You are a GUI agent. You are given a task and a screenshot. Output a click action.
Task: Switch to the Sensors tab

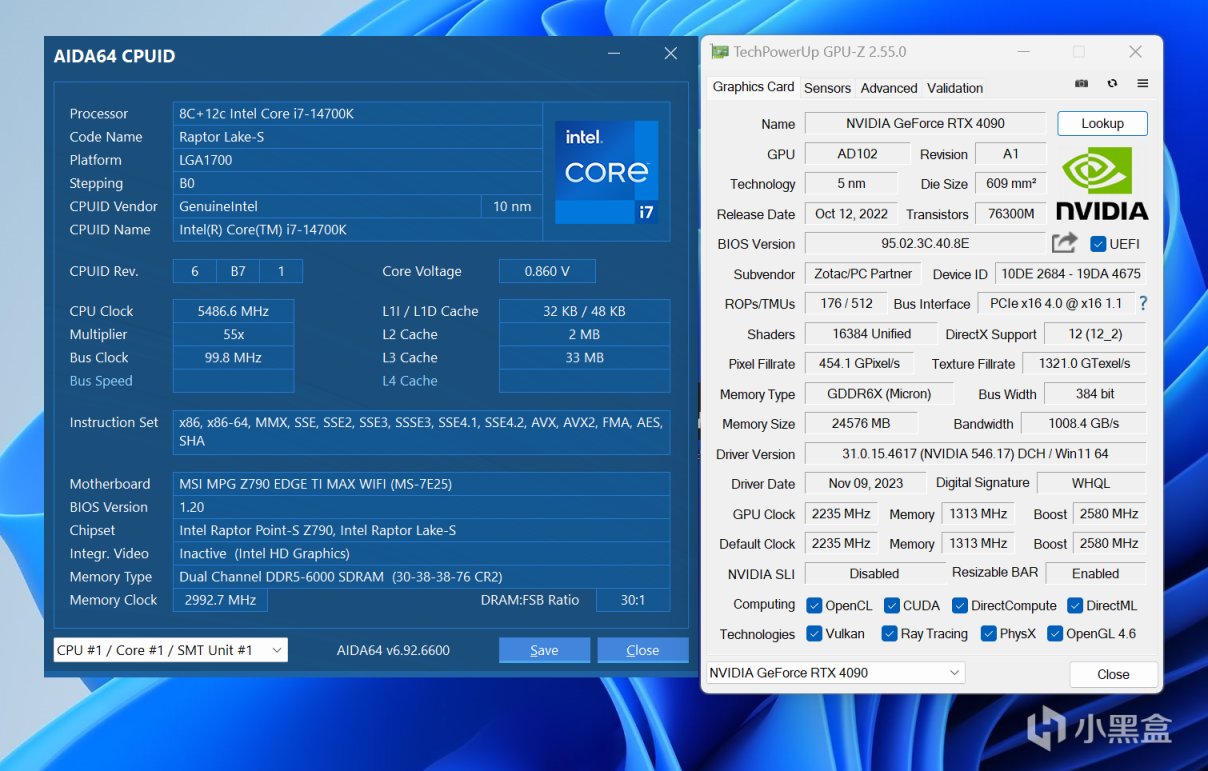tap(827, 88)
